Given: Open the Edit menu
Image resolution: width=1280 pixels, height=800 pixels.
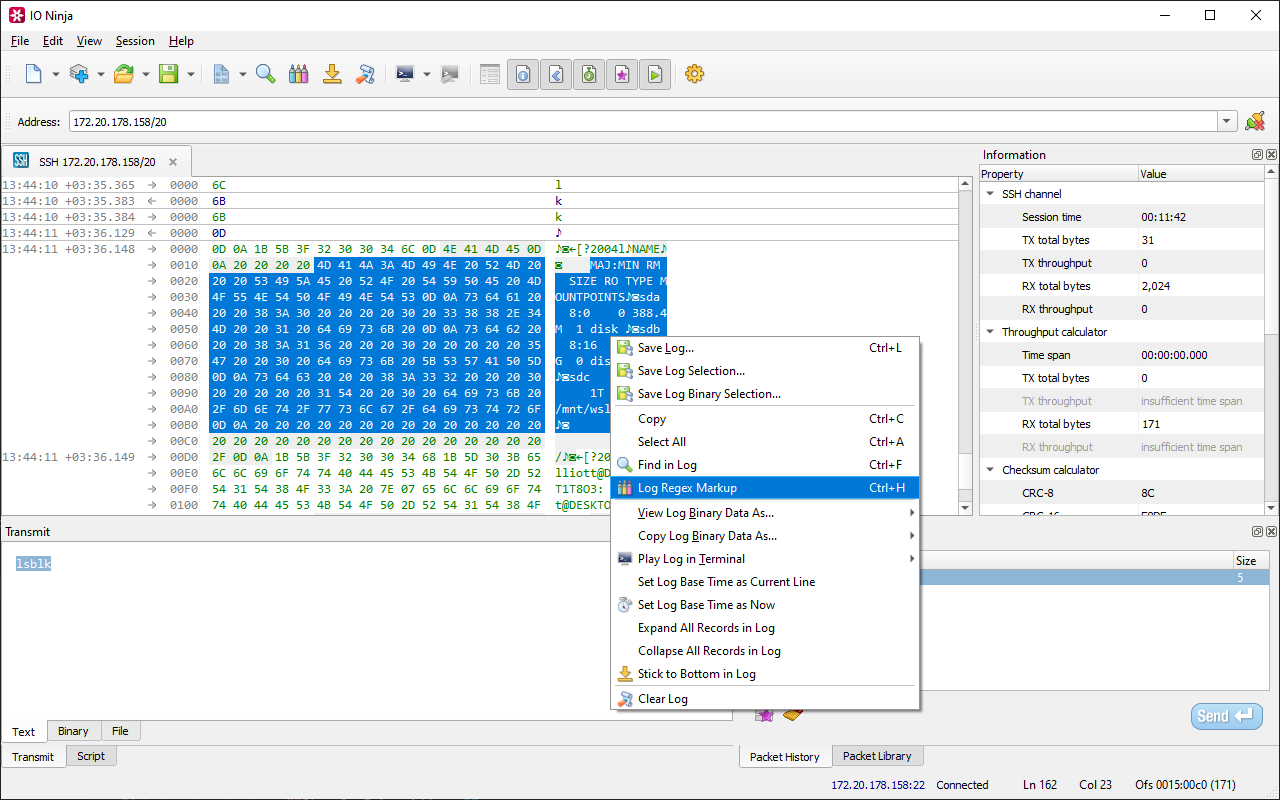Looking at the screenshot, I should pyautogui.click(x=53, y=41).
